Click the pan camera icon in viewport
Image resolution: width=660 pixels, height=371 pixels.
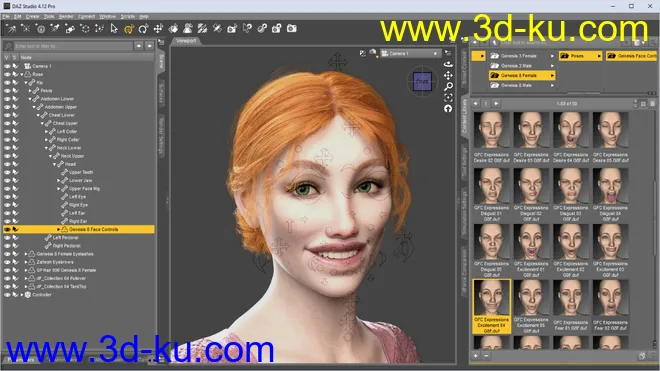448,75
